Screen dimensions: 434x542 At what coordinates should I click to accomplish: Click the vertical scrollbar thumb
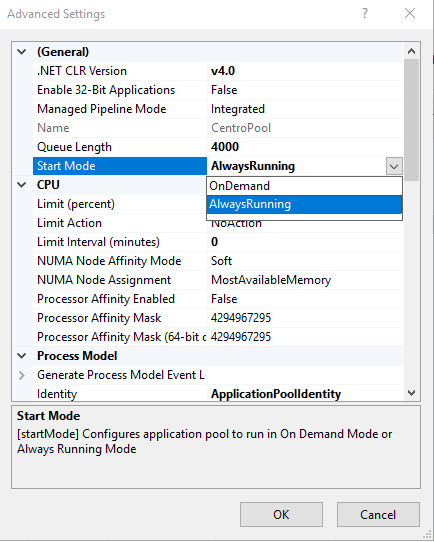(411, 120)
